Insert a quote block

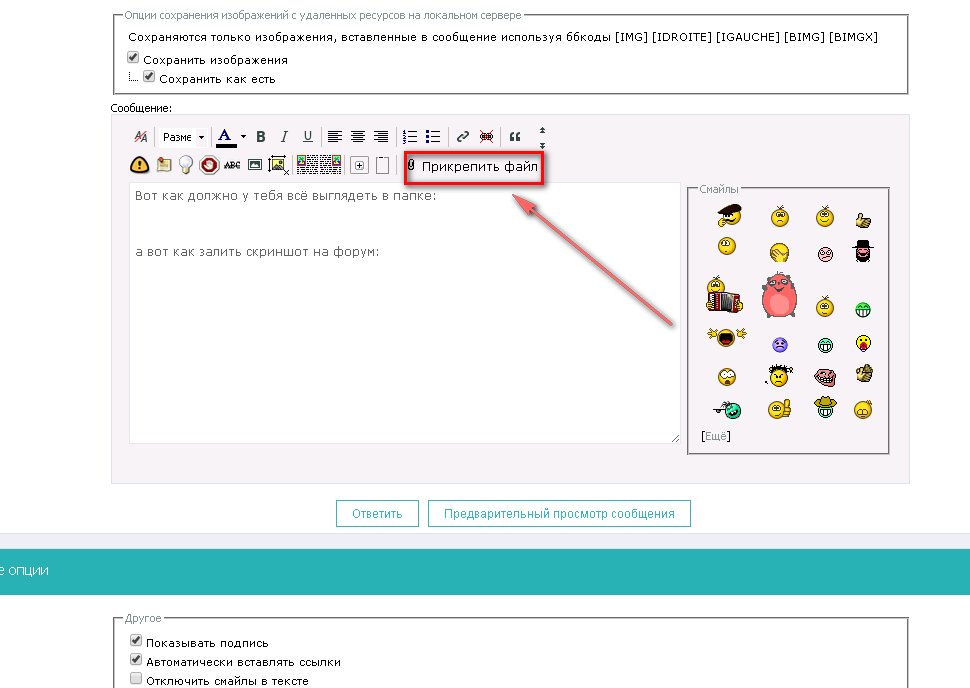(516, 137)
